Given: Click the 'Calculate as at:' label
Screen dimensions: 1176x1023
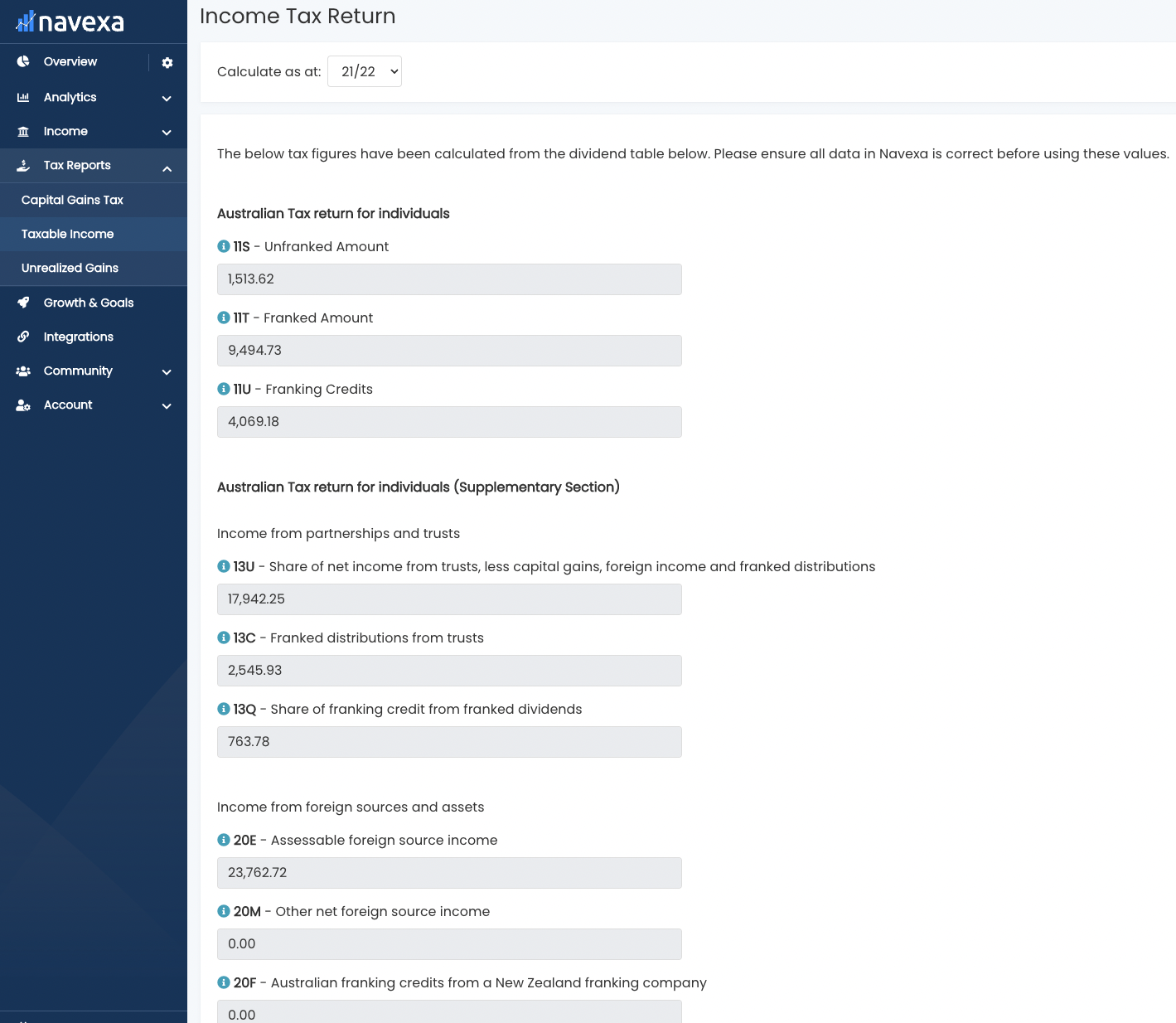Looking at the screenshot, I should pos(269,71).
